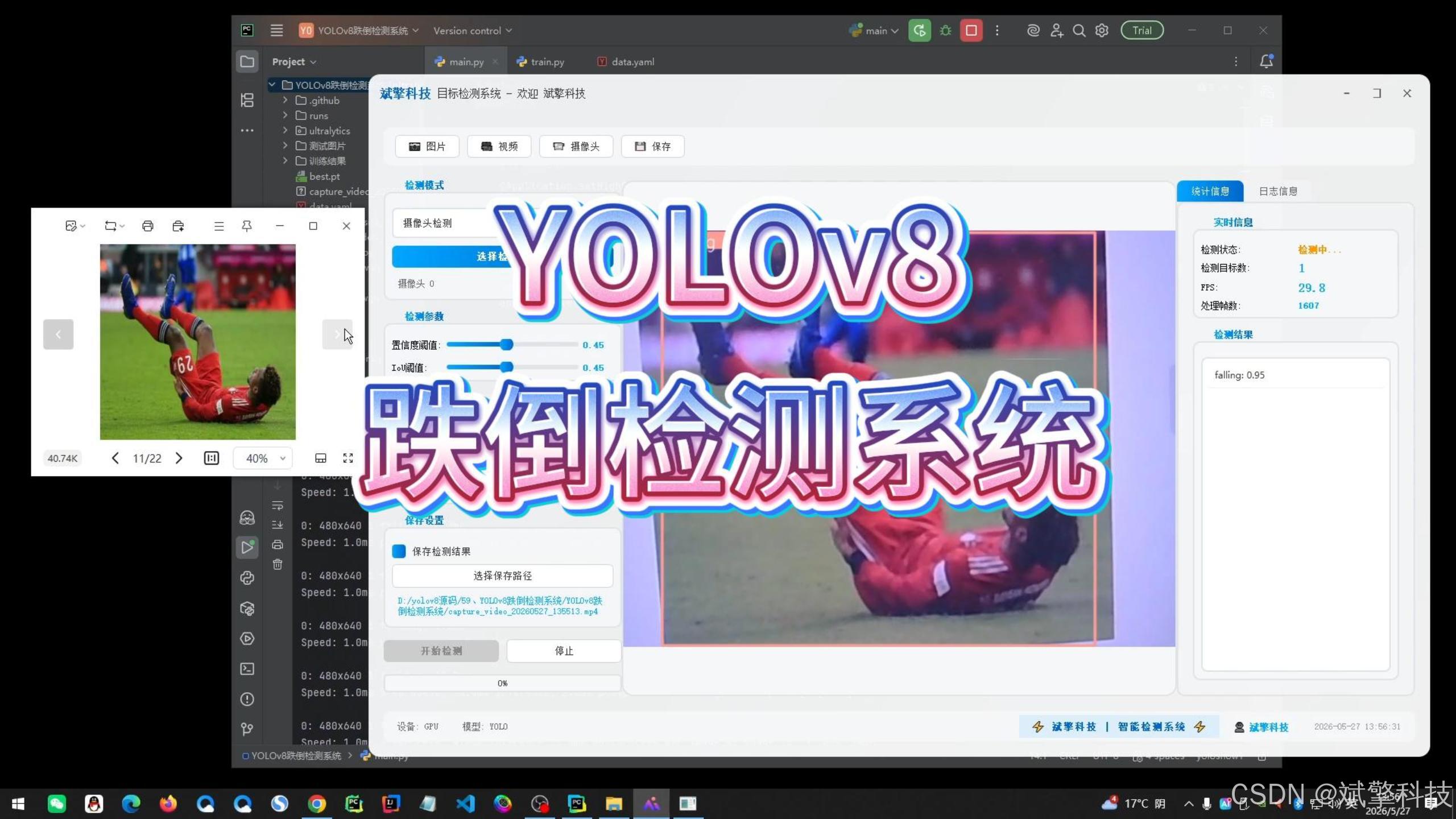This screenshot has width=1456, height=819.
Task: Toggle filmstrip icon in image viewer
Action: (321, 458)
